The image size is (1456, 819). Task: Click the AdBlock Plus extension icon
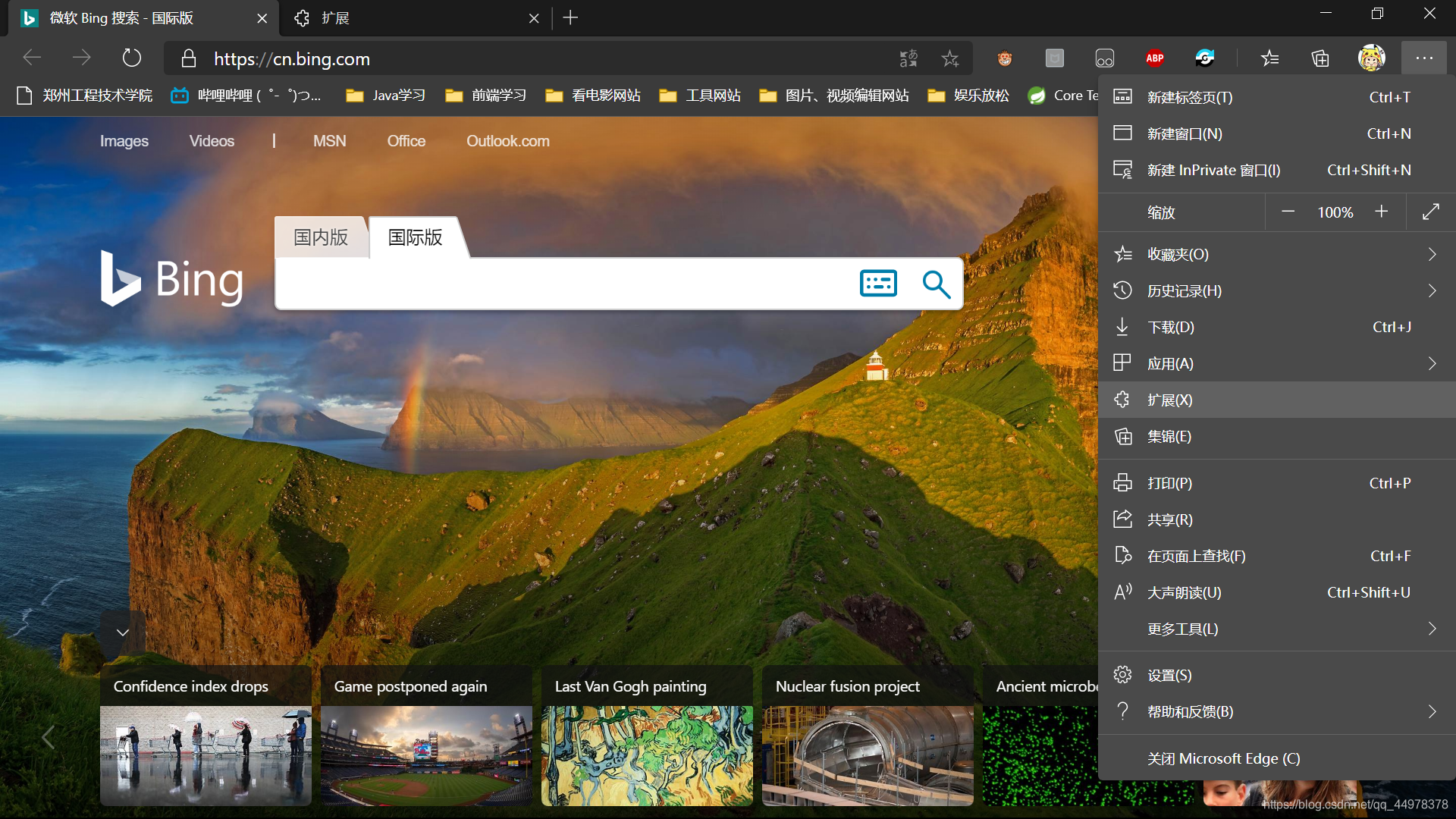tap(1154, 58)
